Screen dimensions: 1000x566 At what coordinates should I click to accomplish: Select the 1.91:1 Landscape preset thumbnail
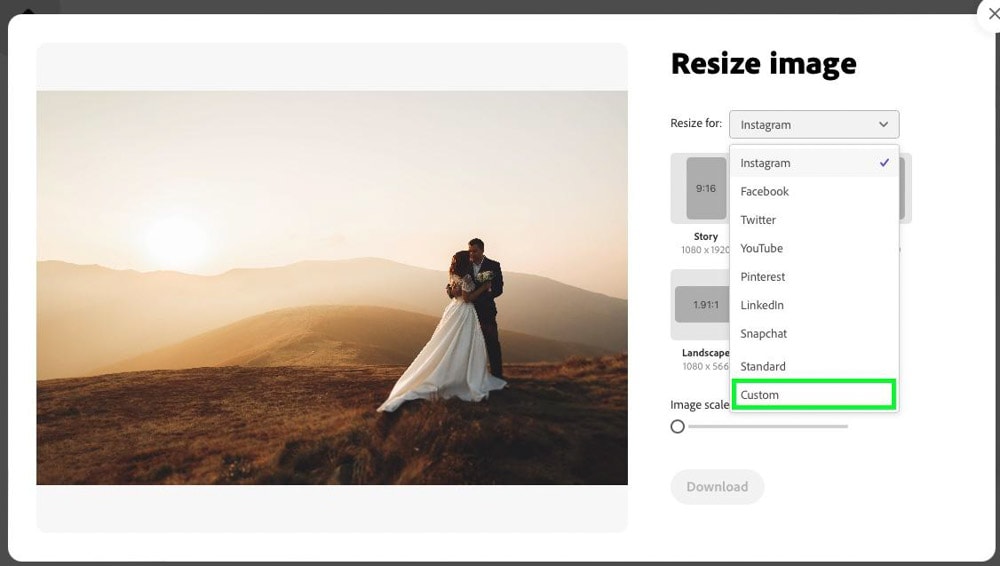[x=702, y=304]
